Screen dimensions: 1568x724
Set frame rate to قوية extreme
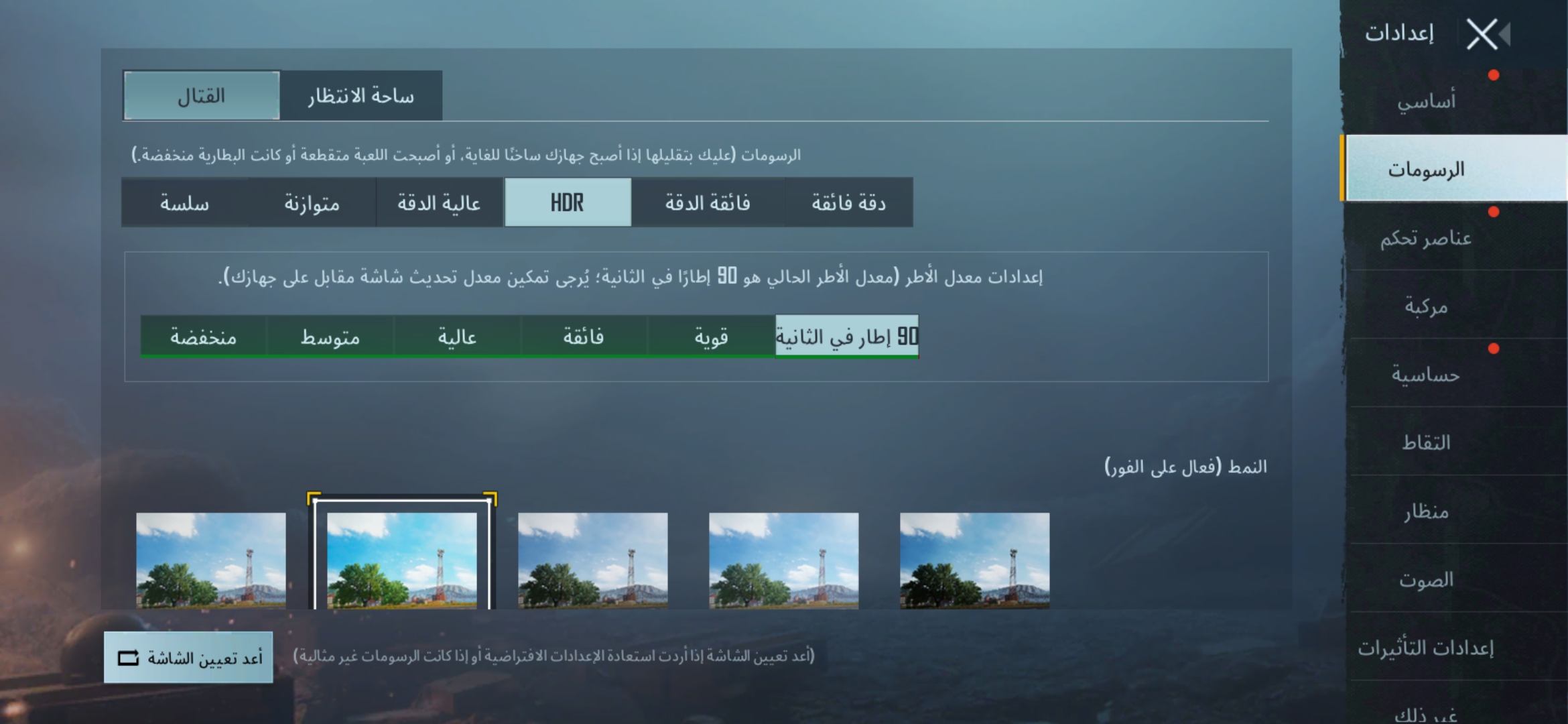click(x=711, y=337)
